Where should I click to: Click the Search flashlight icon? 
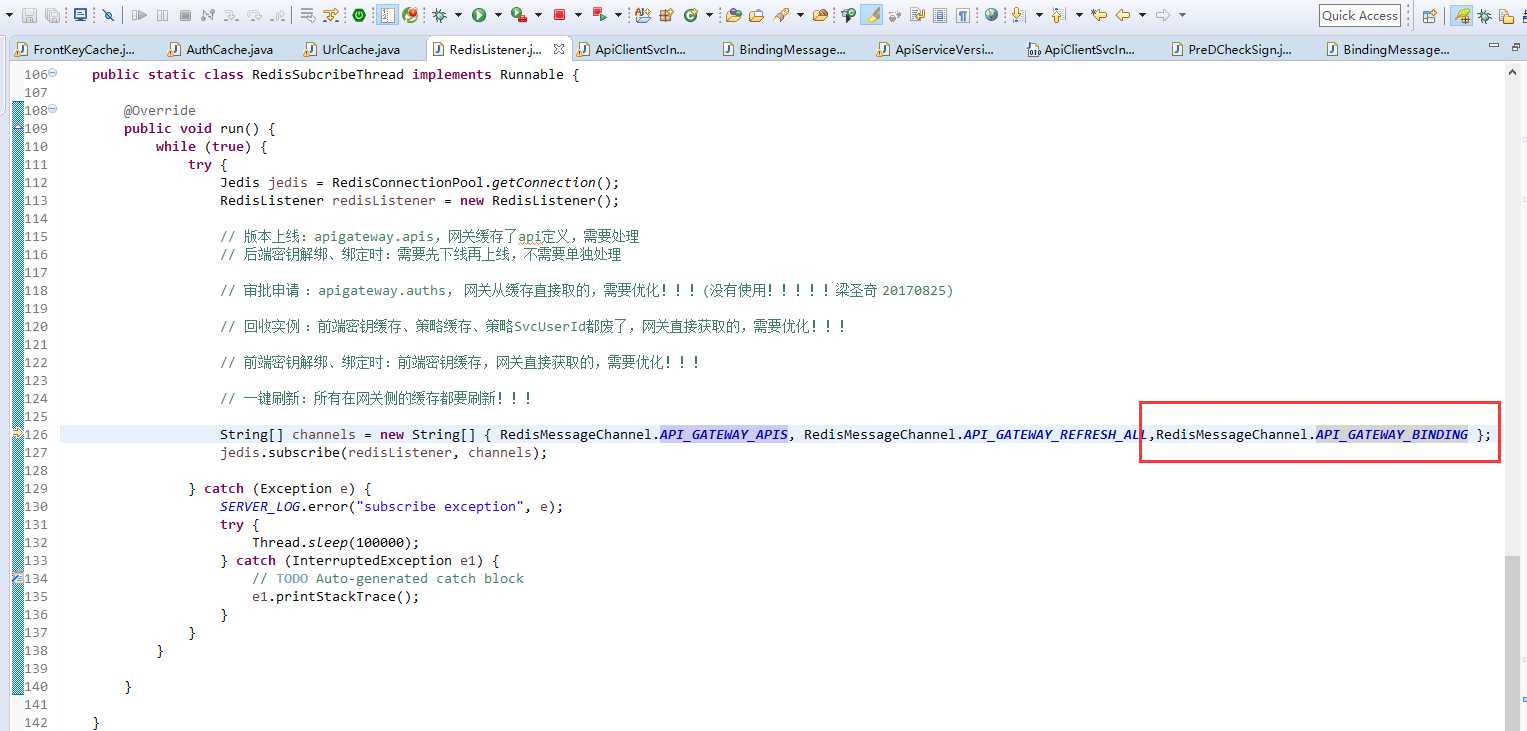pos(782,15)
